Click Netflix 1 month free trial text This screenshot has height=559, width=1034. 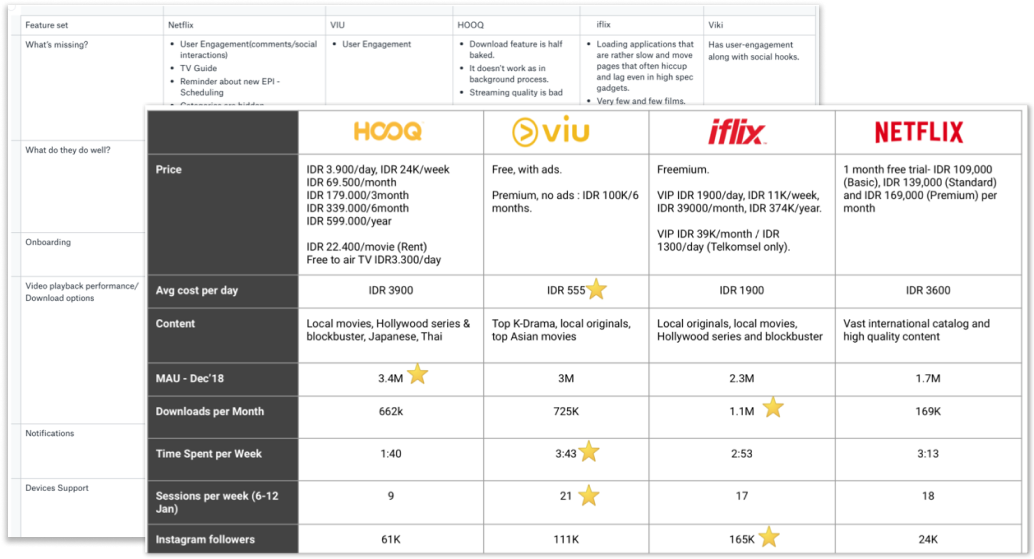pos(920,189)
